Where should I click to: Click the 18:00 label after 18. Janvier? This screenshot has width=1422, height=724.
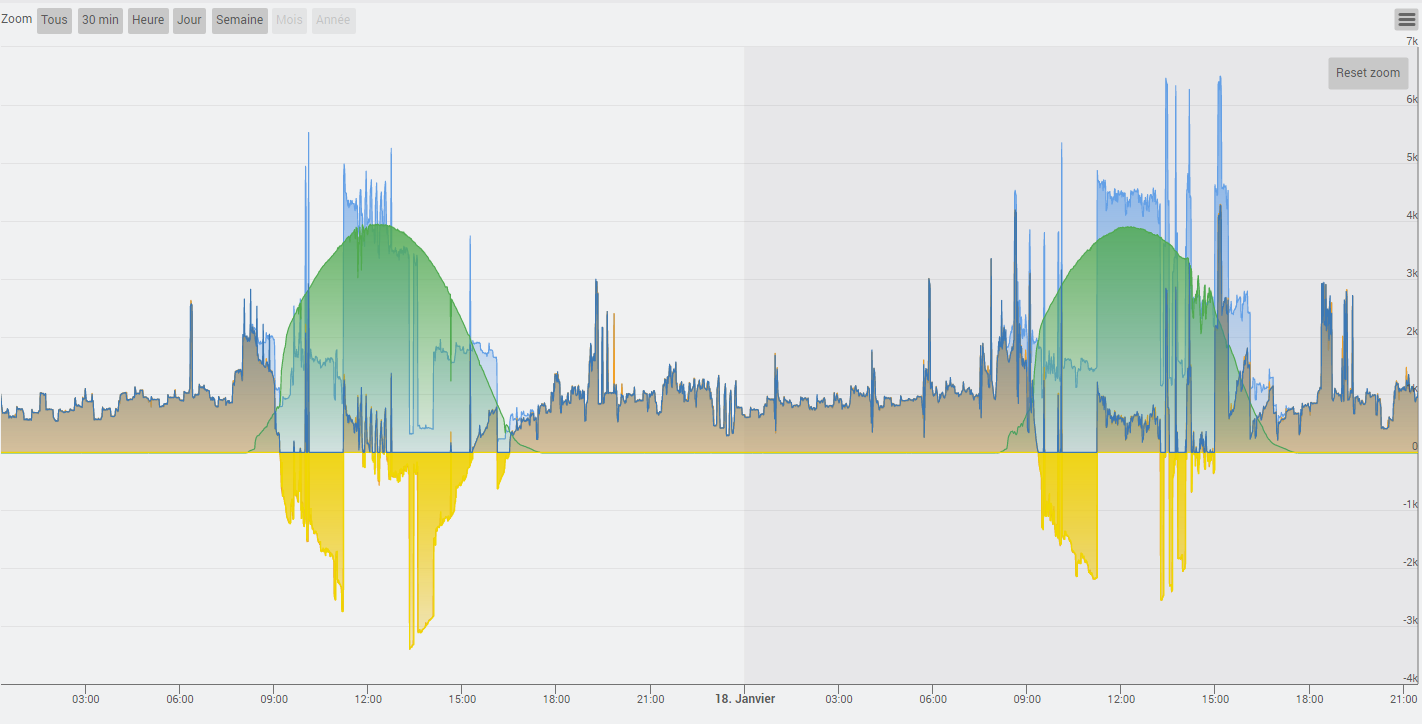pos(1309,699)
